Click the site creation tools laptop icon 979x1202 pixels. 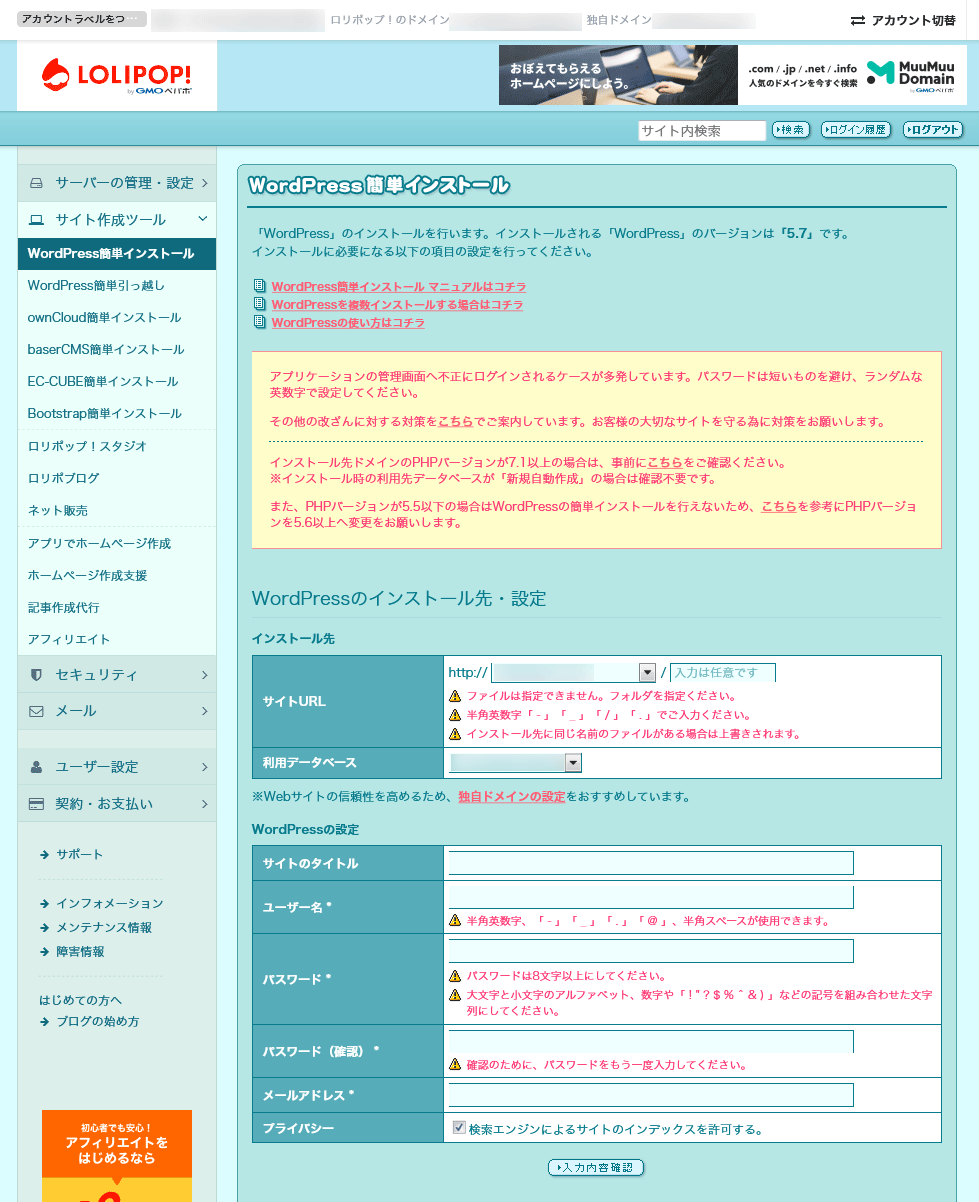coord(37,220)
